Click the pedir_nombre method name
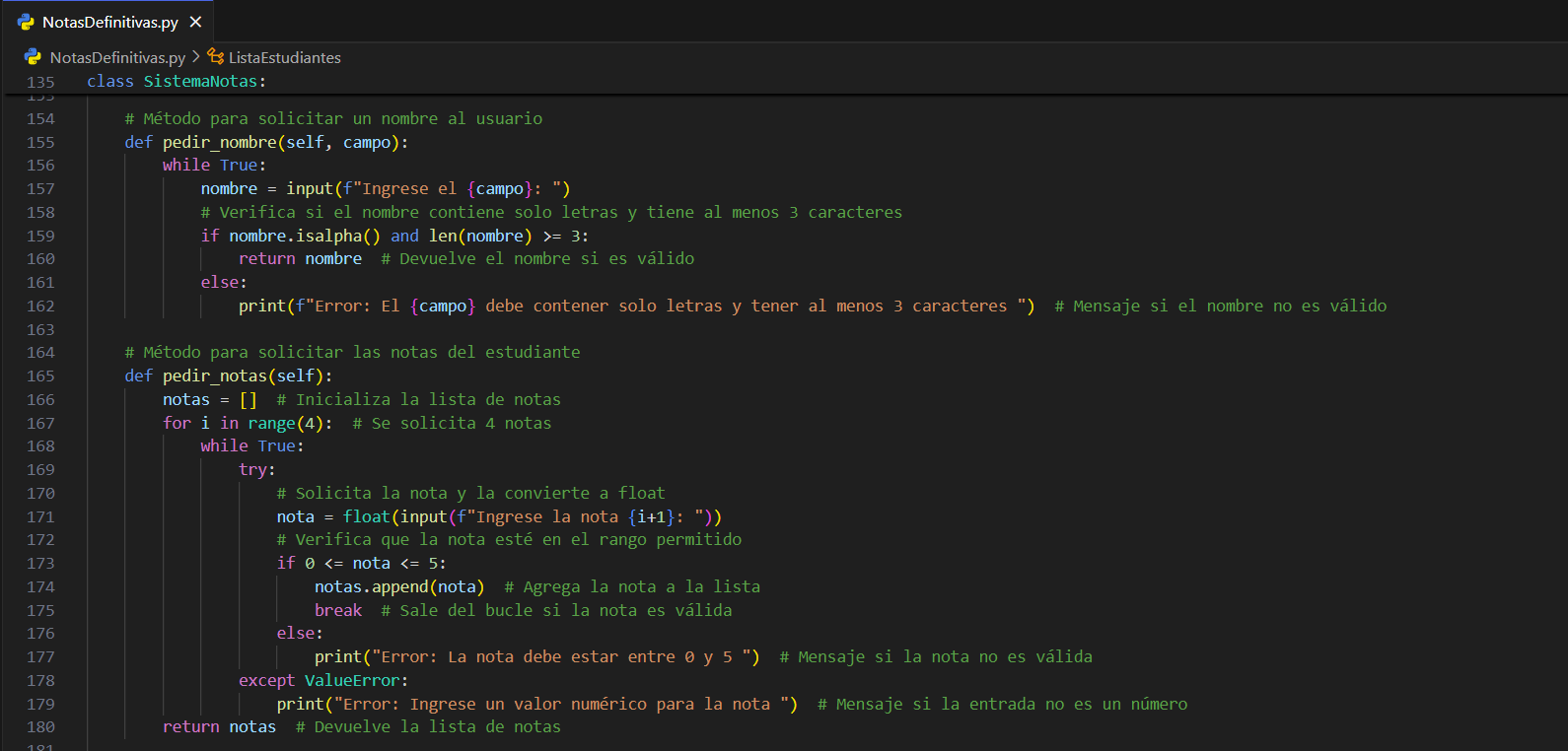 [219, 142]
